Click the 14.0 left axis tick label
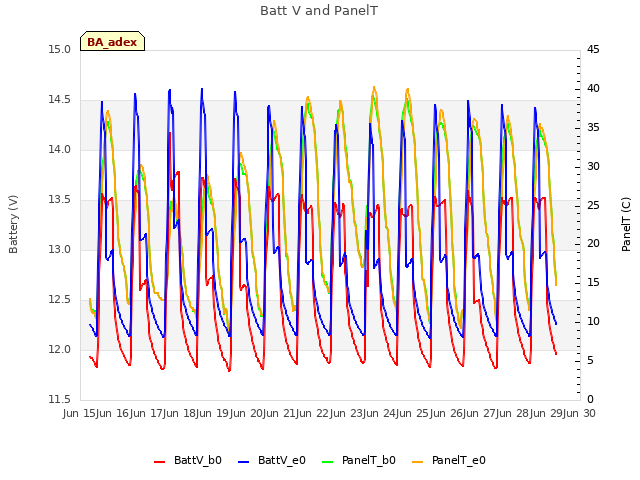640x480 pixels. click(59, 149)
